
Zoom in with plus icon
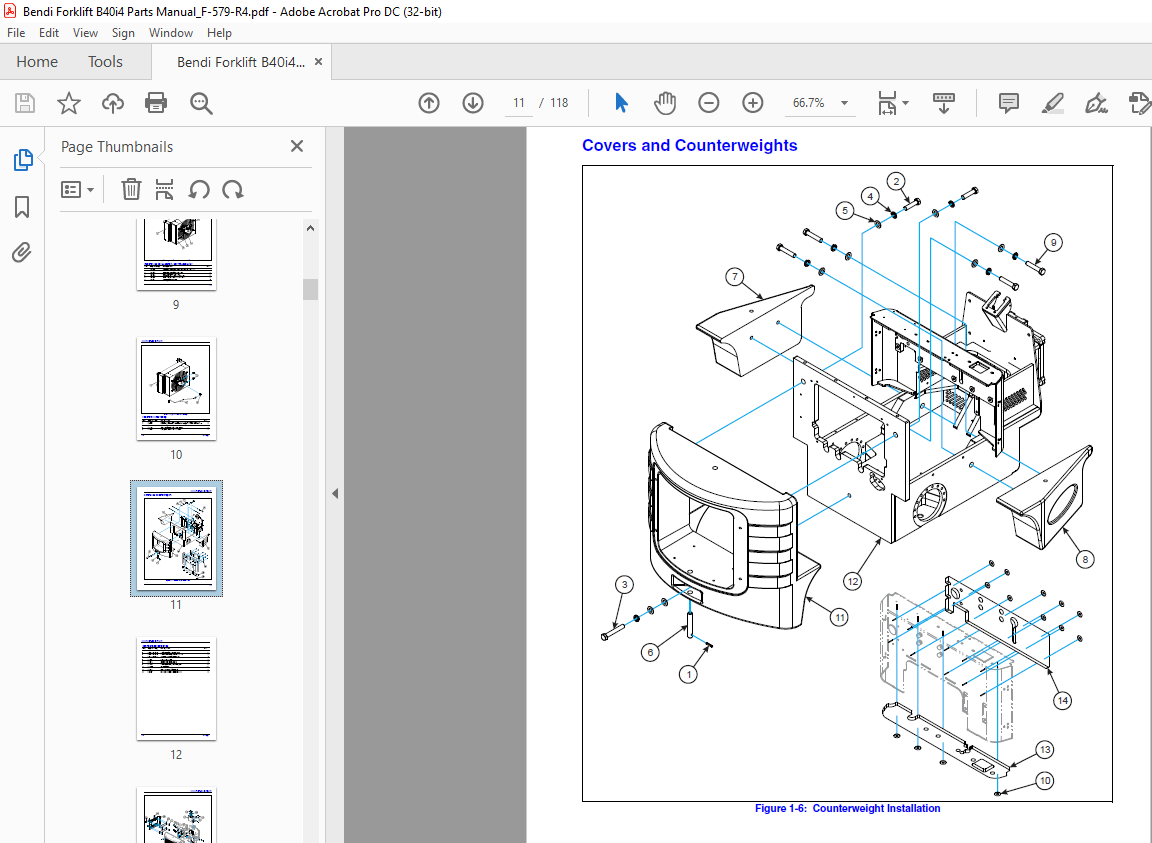(x=753, y=103)
